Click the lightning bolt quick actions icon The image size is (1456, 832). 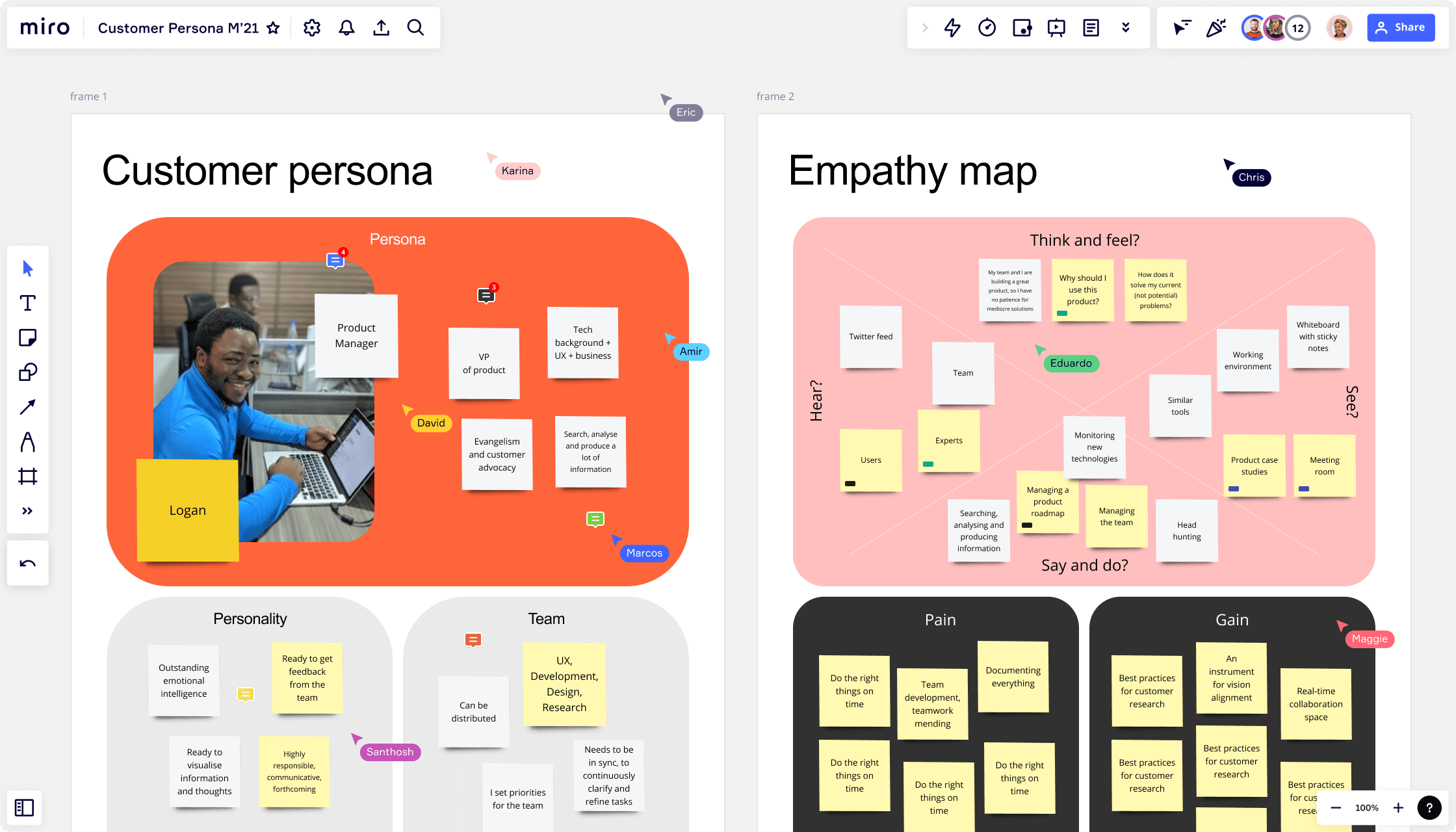point(951,27)
